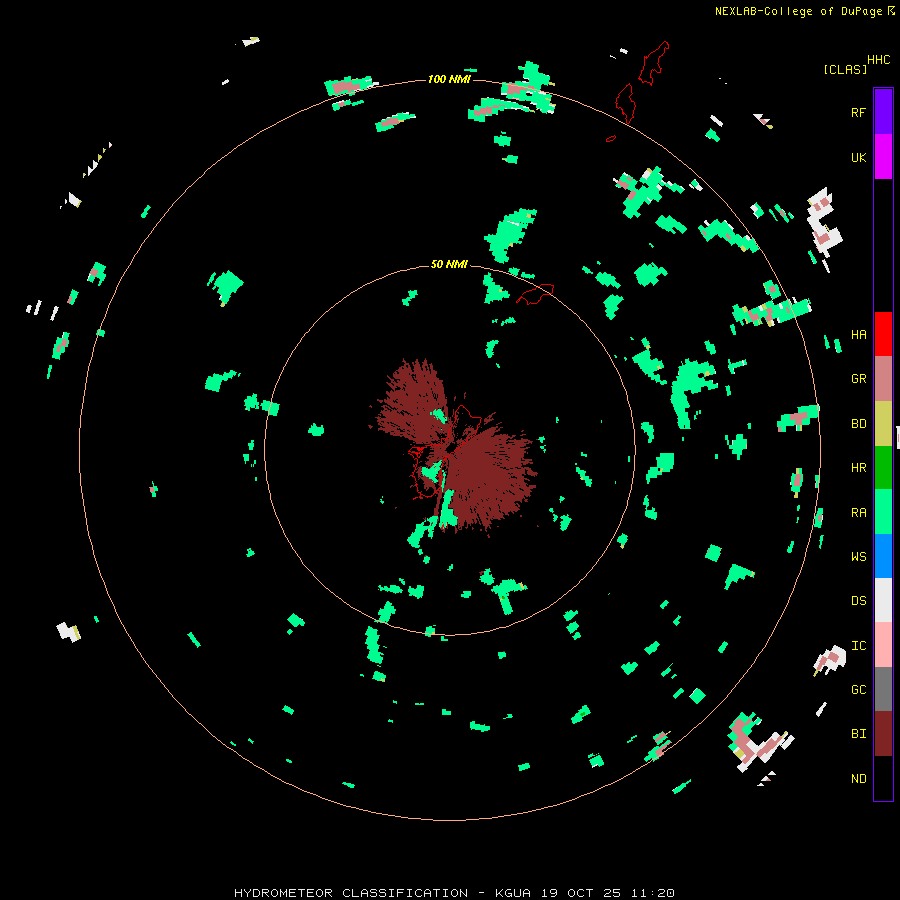Click the ND legend label
Screen dimensions: 900x900
[x=858, y=779]
